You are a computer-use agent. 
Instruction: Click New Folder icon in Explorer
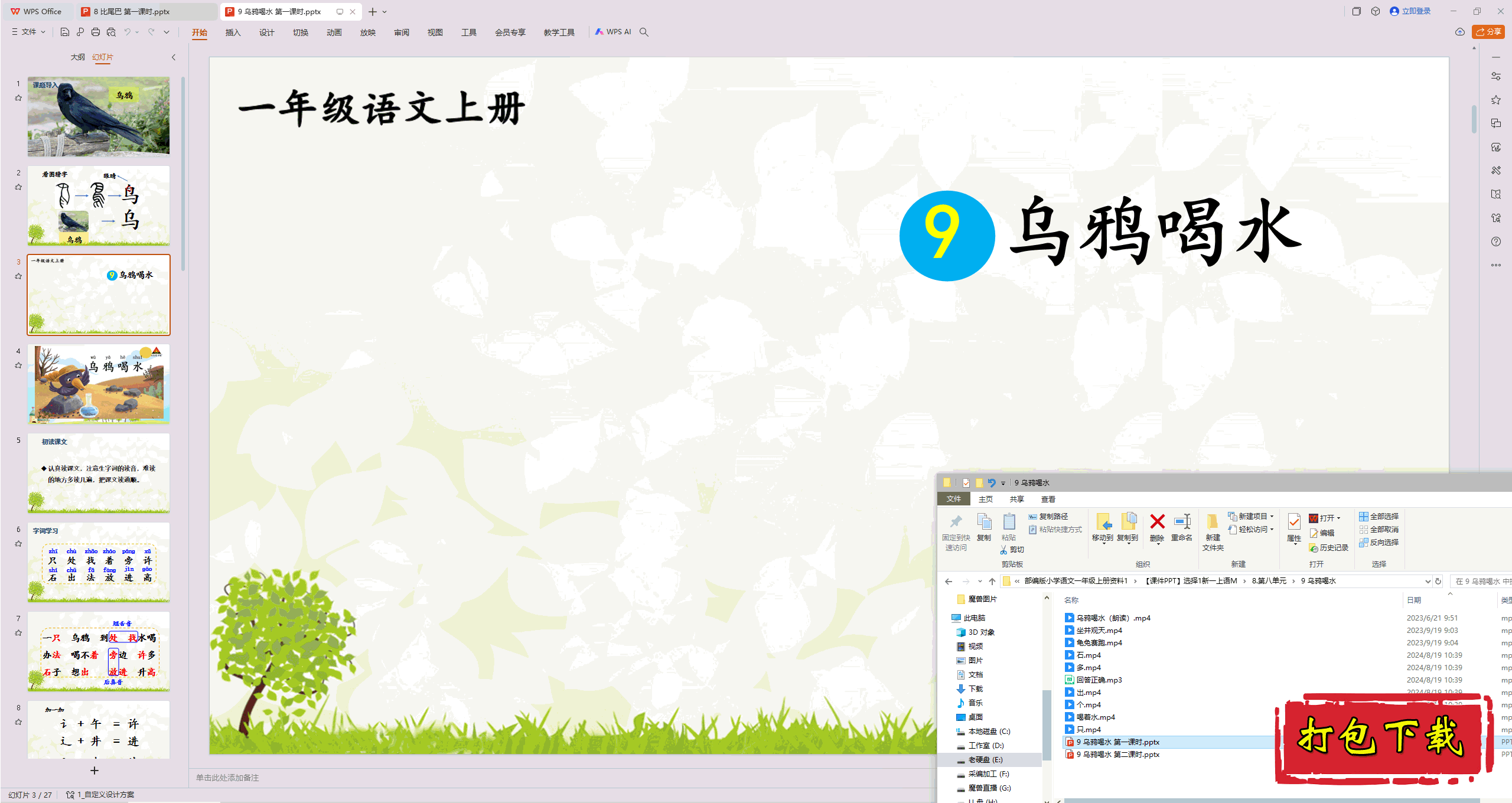click(1213, 521)
